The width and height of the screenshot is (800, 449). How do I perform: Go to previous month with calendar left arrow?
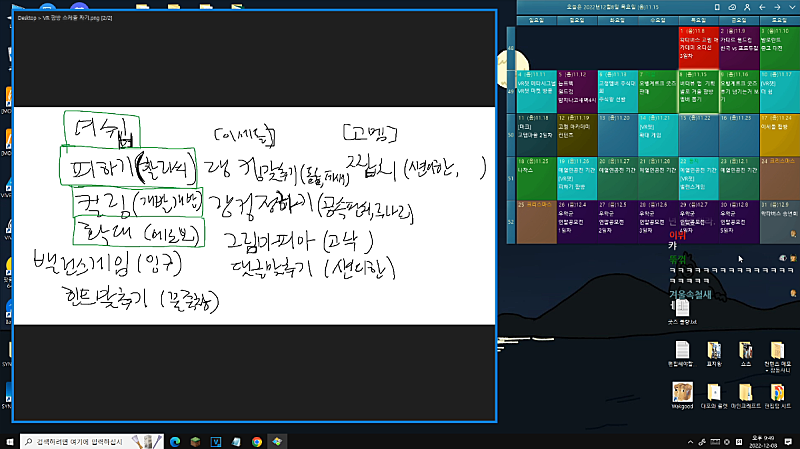[762, 7]
